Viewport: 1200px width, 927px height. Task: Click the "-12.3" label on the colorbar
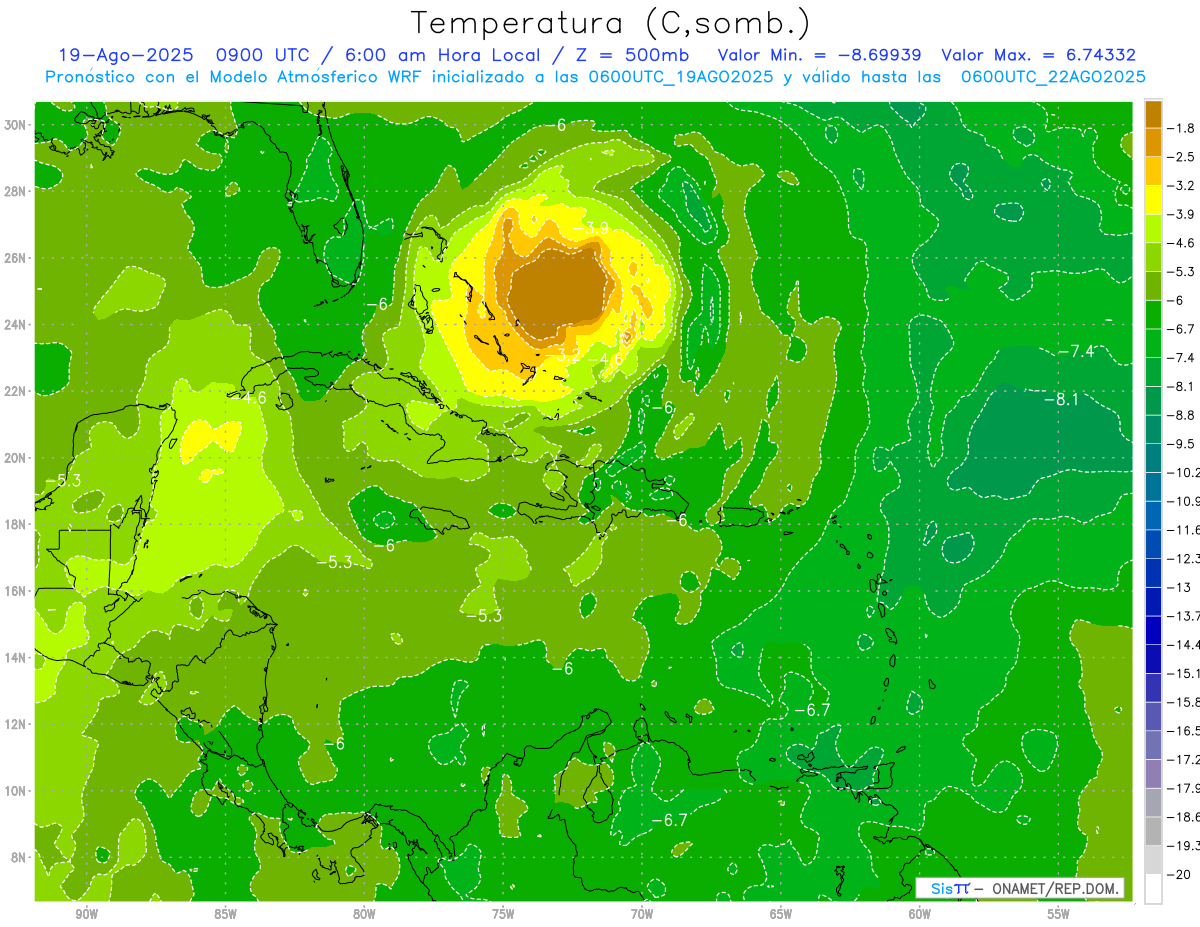[x=1184, y=559]
